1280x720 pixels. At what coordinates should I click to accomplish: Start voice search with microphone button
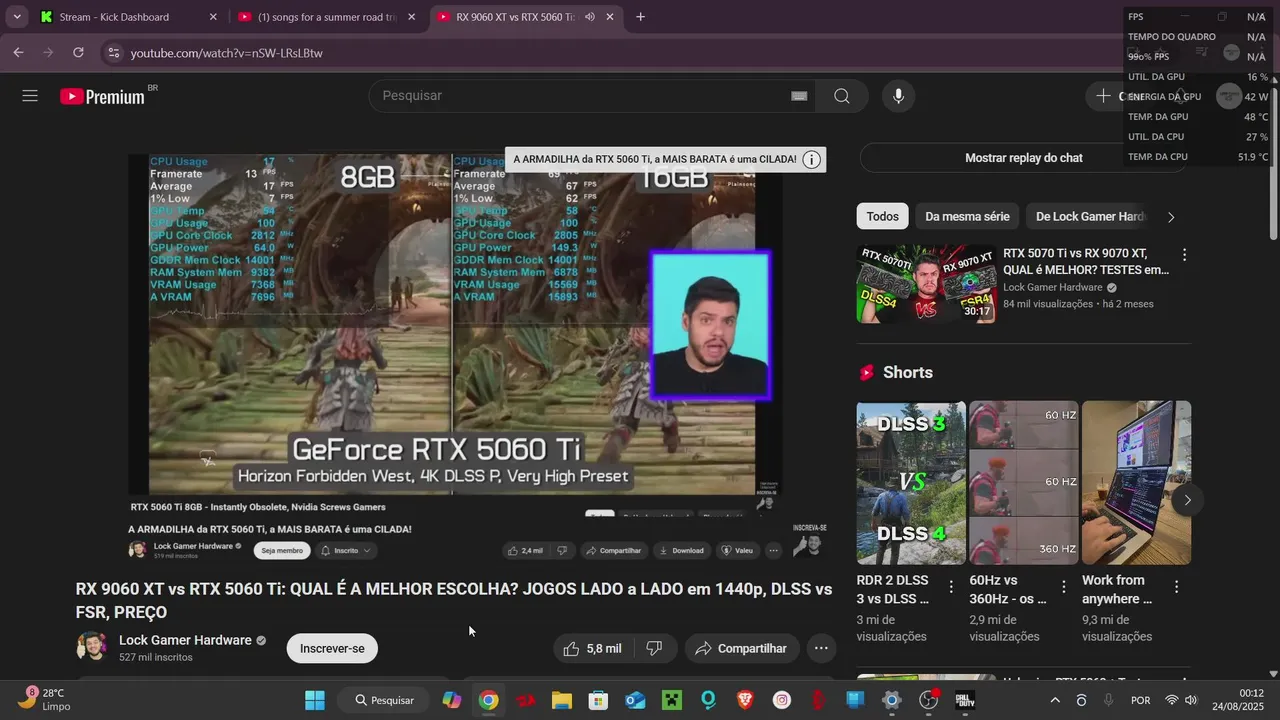(x=898, y=96)
